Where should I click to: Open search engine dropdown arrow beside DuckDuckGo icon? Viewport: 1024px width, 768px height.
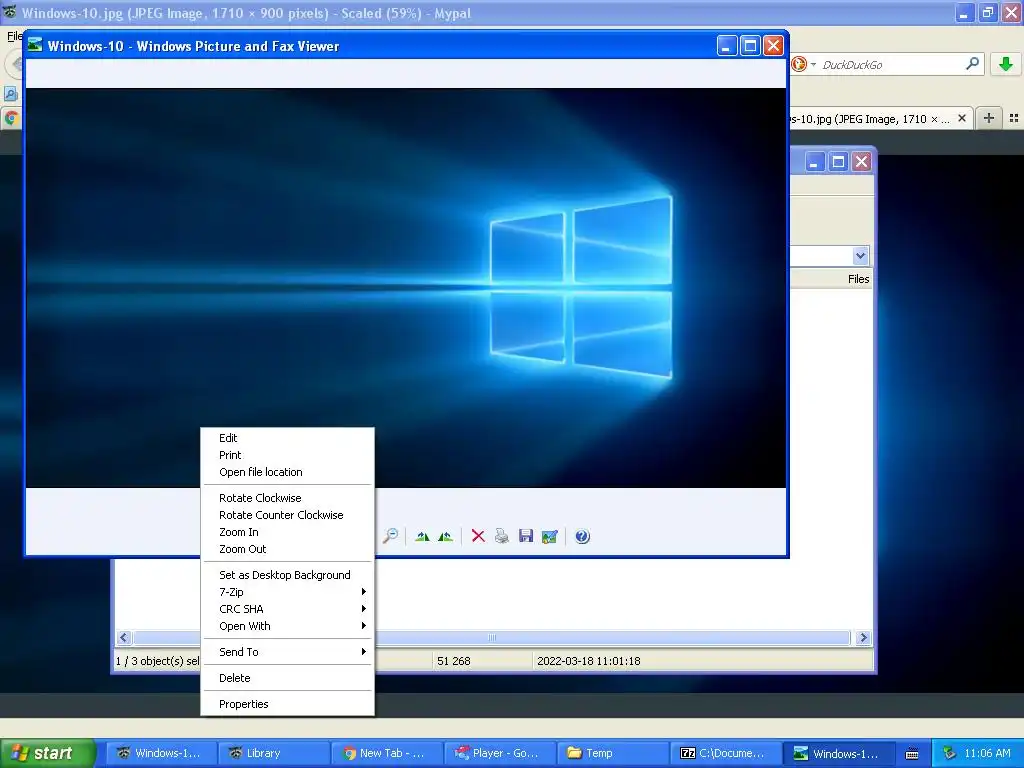coord(813,64)
